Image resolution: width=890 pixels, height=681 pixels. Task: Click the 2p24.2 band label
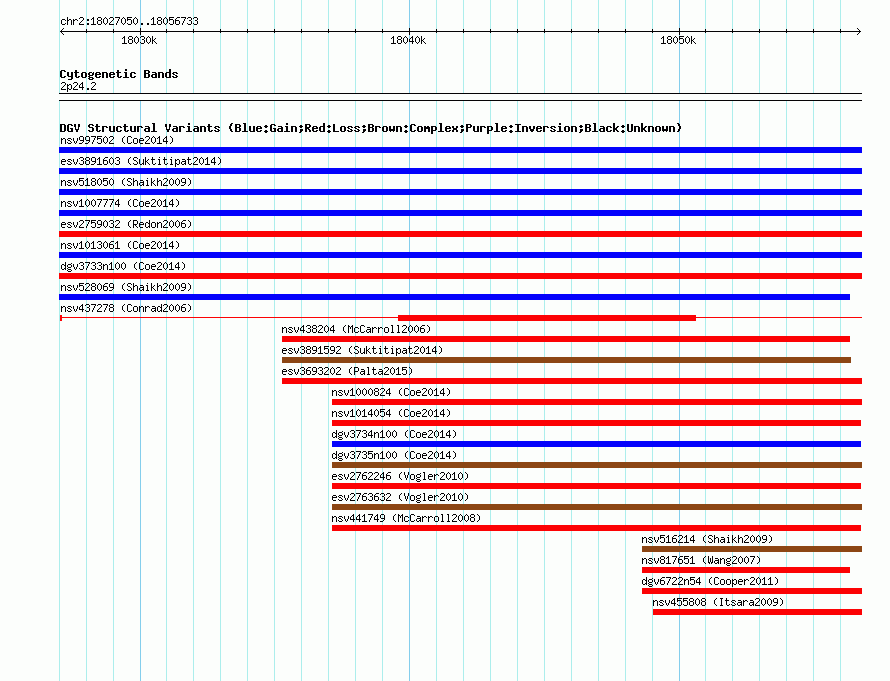pyautogui.click(x=78, y=86)
